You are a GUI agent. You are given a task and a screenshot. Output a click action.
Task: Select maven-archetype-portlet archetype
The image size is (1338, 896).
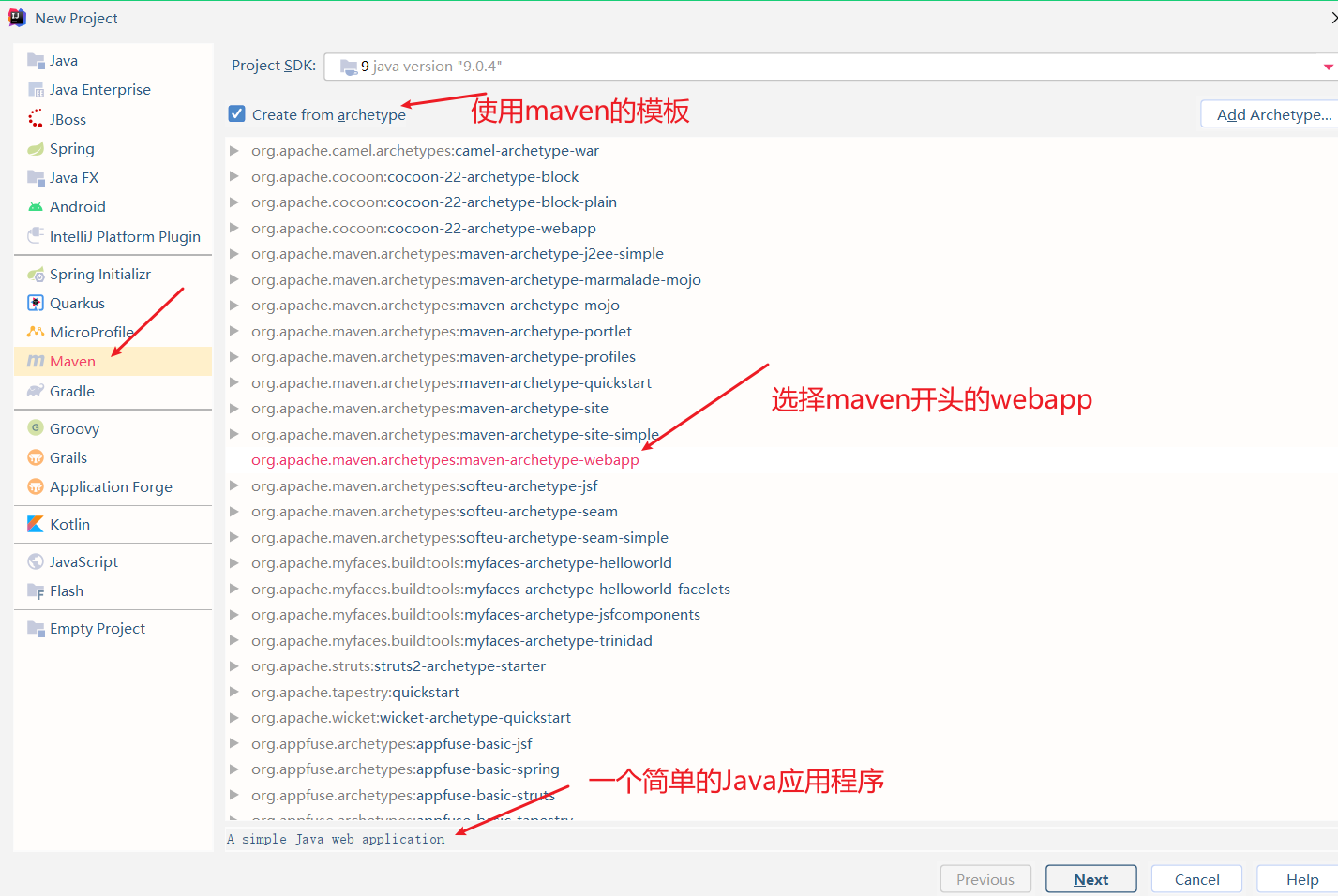pyautogui.click(x=442, y=331)
